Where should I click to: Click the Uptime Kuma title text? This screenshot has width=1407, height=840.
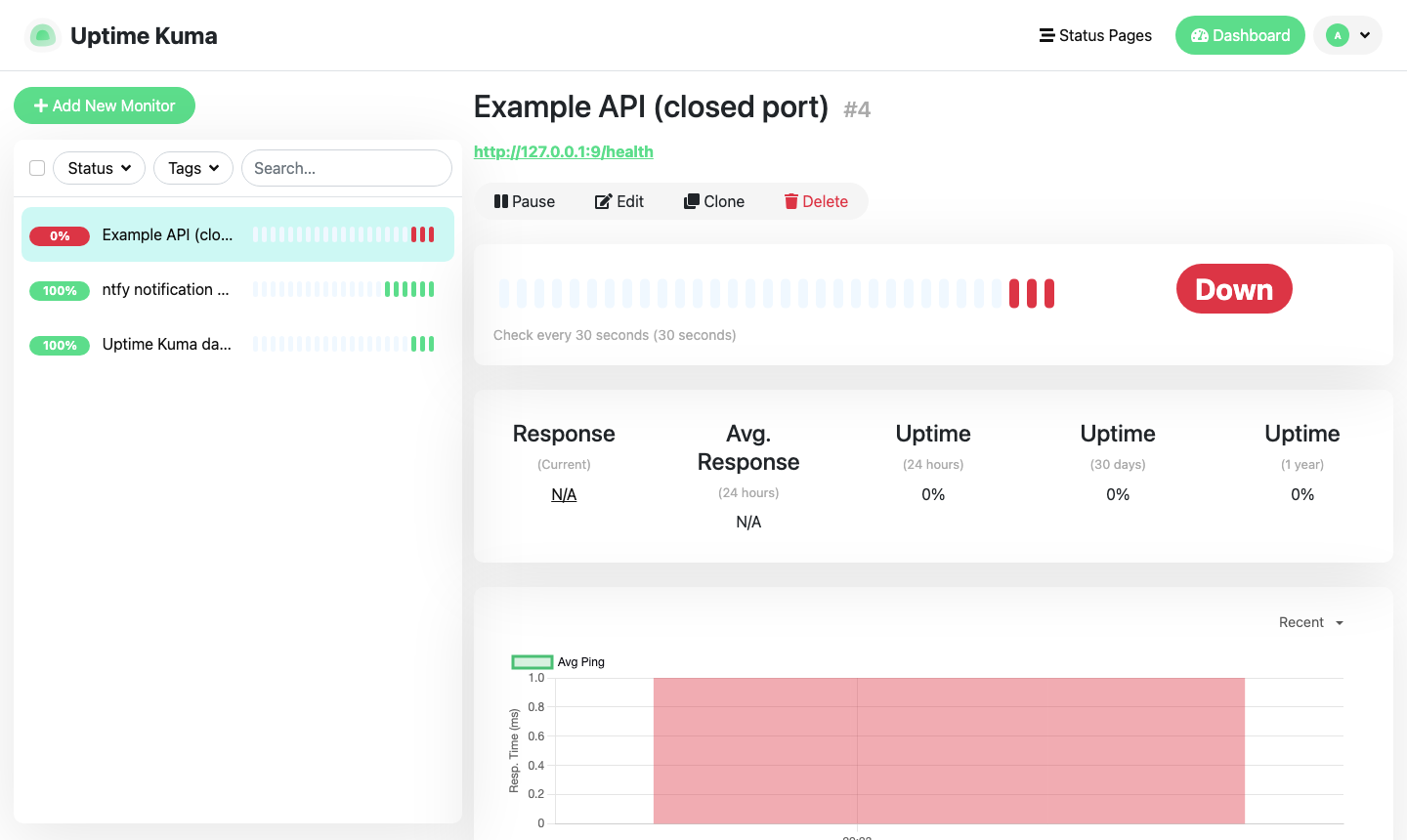(x=144, y=36)
